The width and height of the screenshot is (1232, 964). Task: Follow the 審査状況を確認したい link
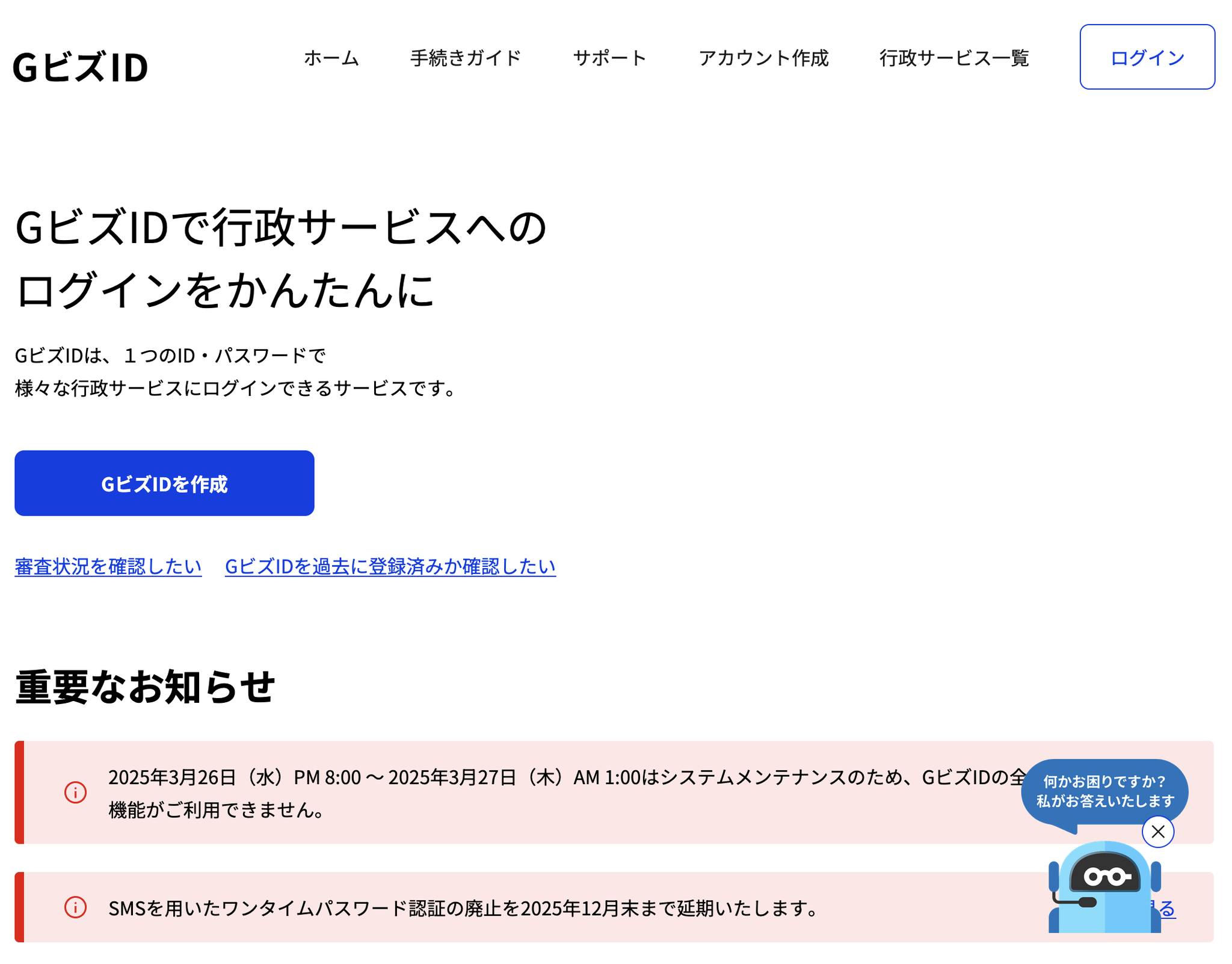[108, 566]
